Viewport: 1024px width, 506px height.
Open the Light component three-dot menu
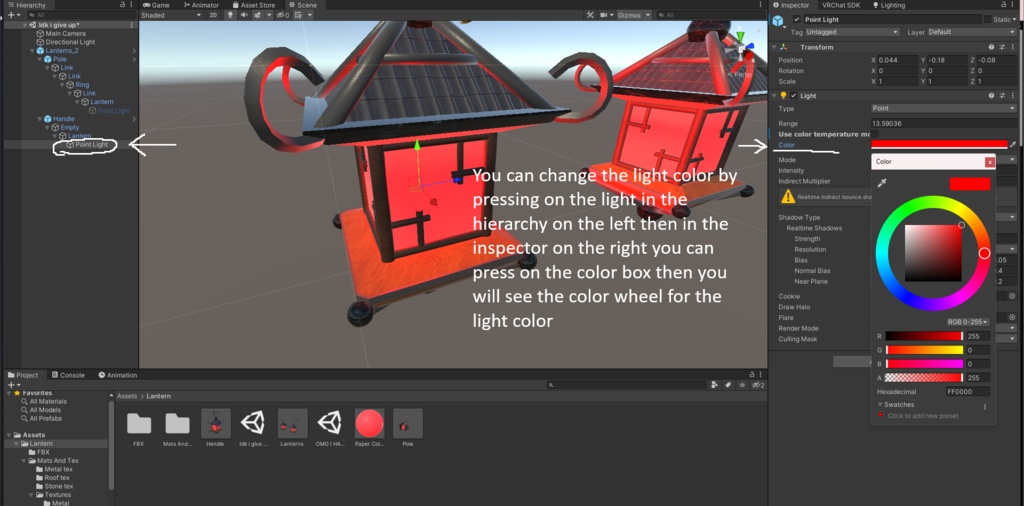(x=1012, y=95)
